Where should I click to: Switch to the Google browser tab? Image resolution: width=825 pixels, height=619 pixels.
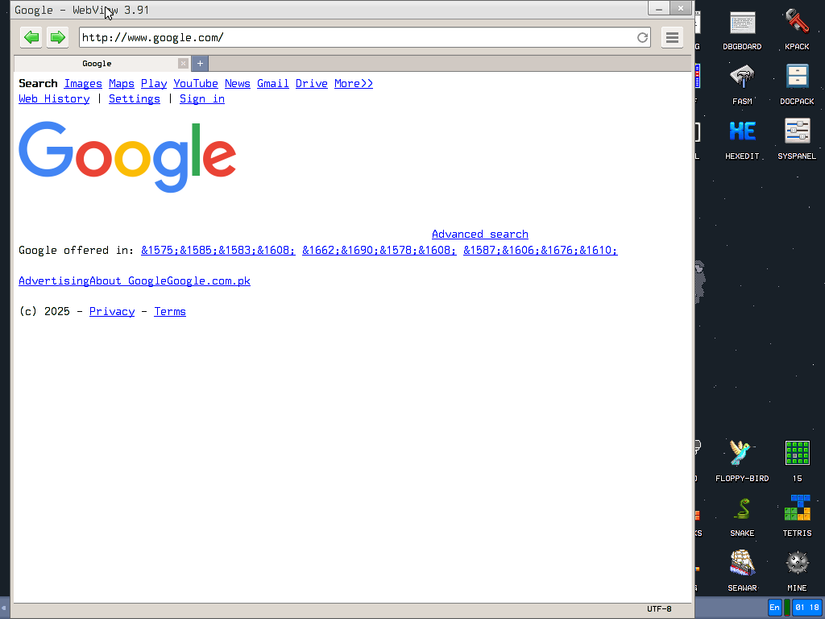pyautogui.click(x=96, y=63)
